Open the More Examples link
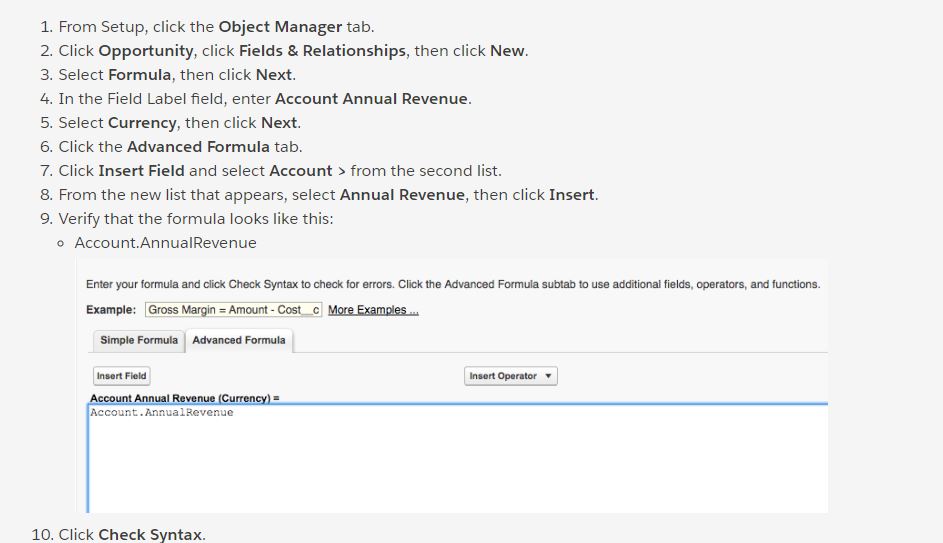 (373, 310)
